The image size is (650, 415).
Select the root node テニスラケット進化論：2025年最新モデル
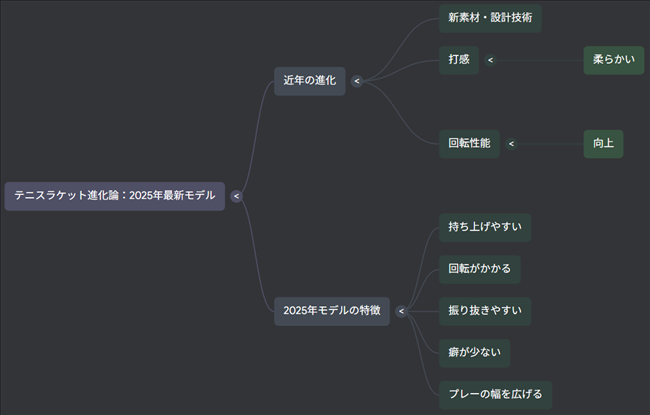114,196
